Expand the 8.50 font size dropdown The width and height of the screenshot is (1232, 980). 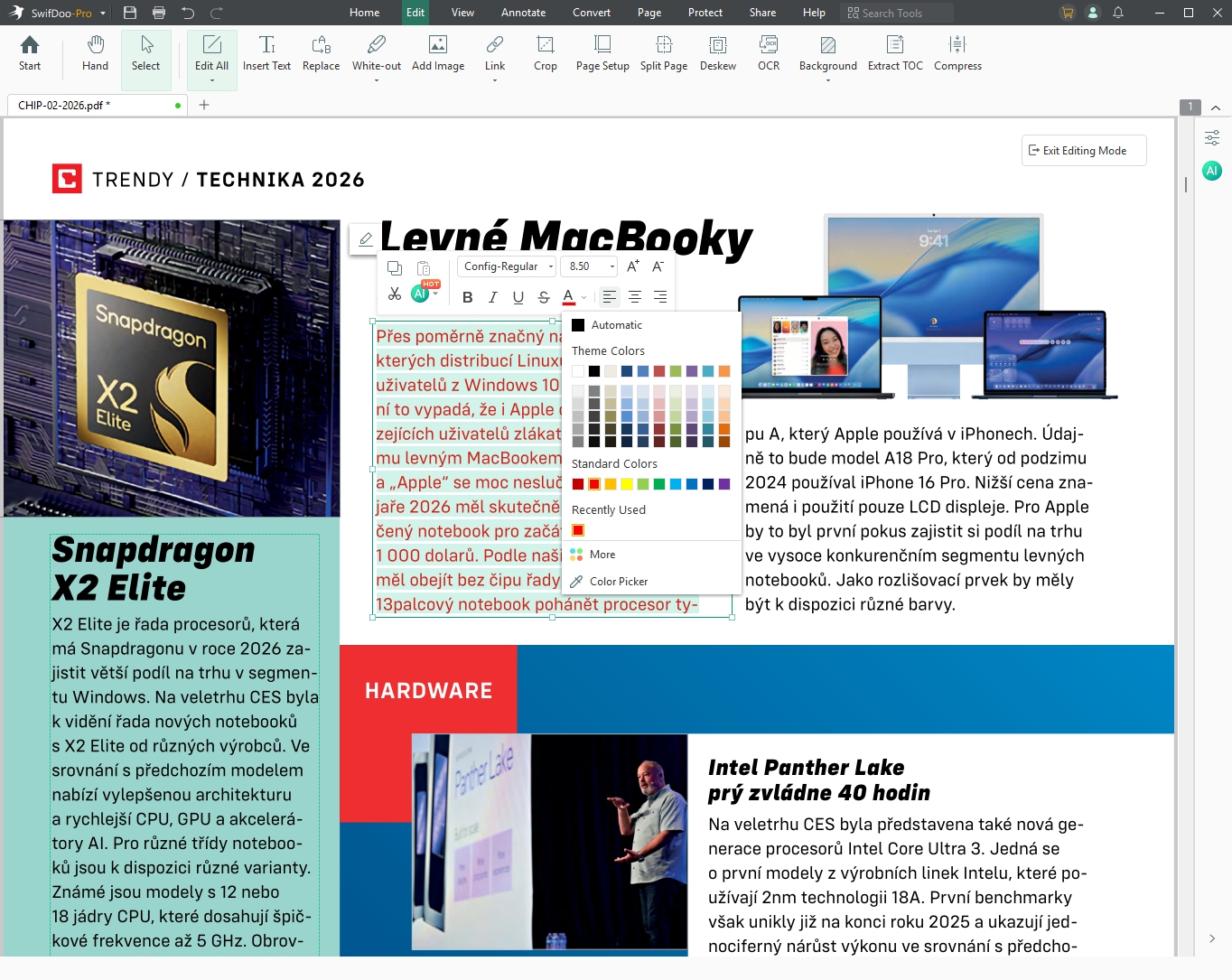pyautogui.click(x=611, y=266)
